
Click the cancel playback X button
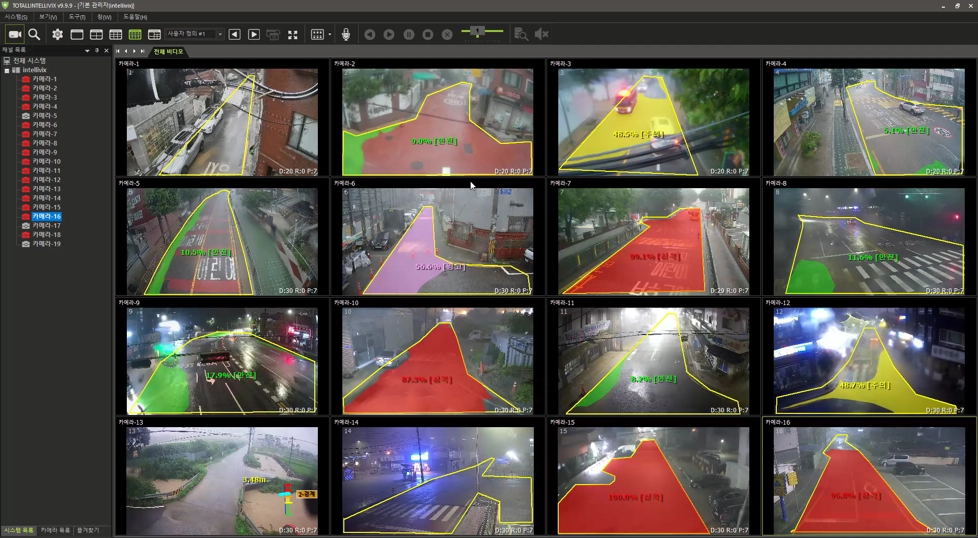(447, 34)
